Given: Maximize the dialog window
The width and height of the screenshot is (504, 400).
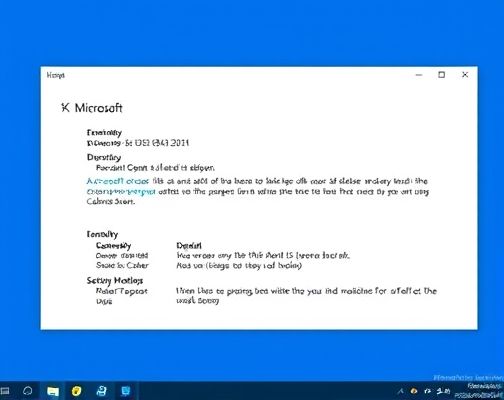Looking at the screenshot, I should click(441, 75).
